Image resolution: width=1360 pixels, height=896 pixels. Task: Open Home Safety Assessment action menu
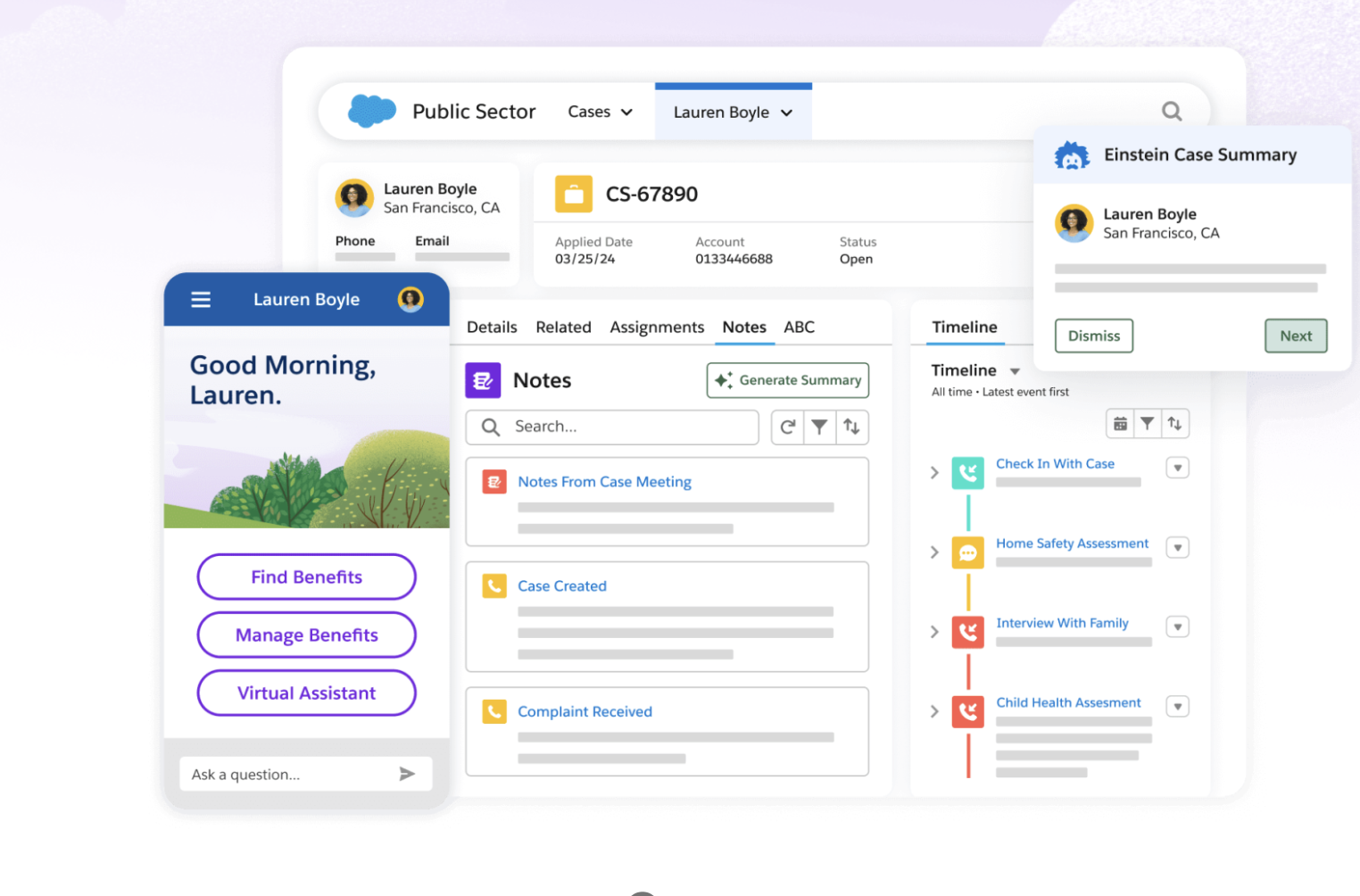(x=1178, y=547)
